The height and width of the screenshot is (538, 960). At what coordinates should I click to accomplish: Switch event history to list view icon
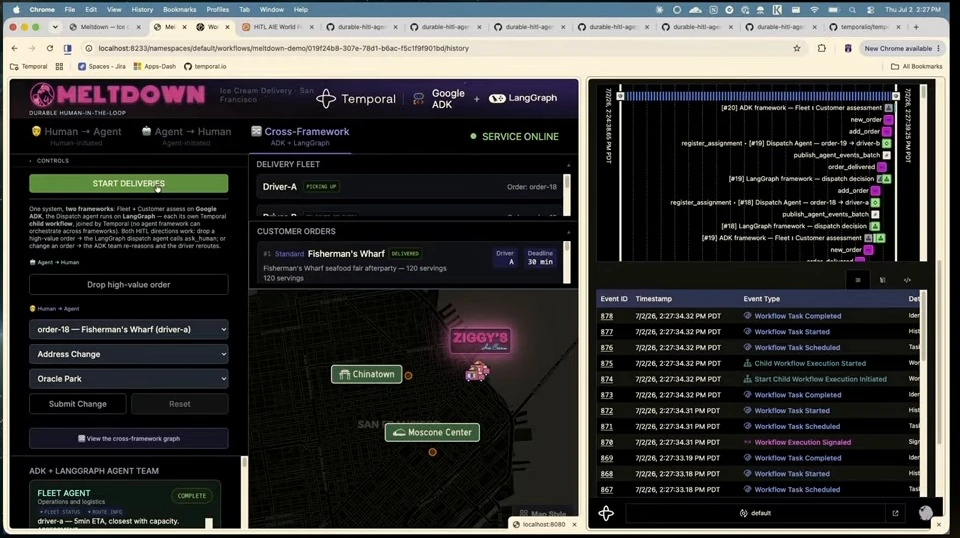click(x=858, y=280)
